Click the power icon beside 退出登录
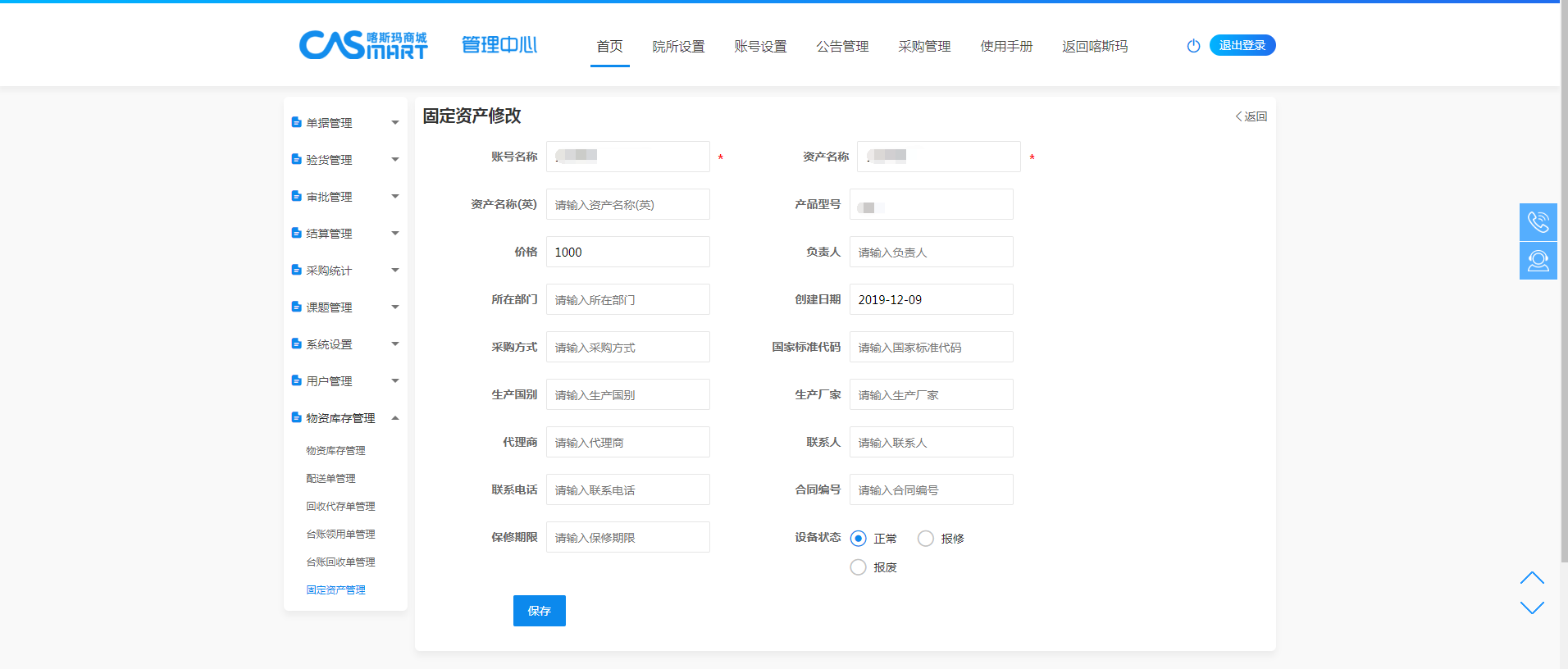1568x669 pixels. click(x=1193, y=46)
